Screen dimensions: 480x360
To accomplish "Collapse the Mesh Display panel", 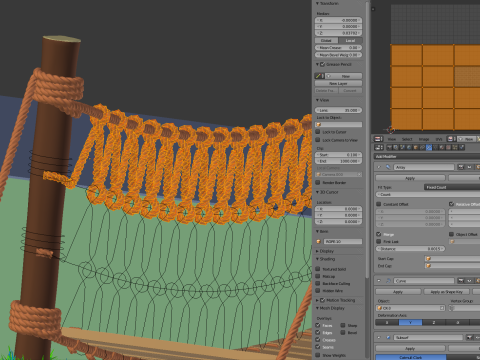I will click(317, 308).
